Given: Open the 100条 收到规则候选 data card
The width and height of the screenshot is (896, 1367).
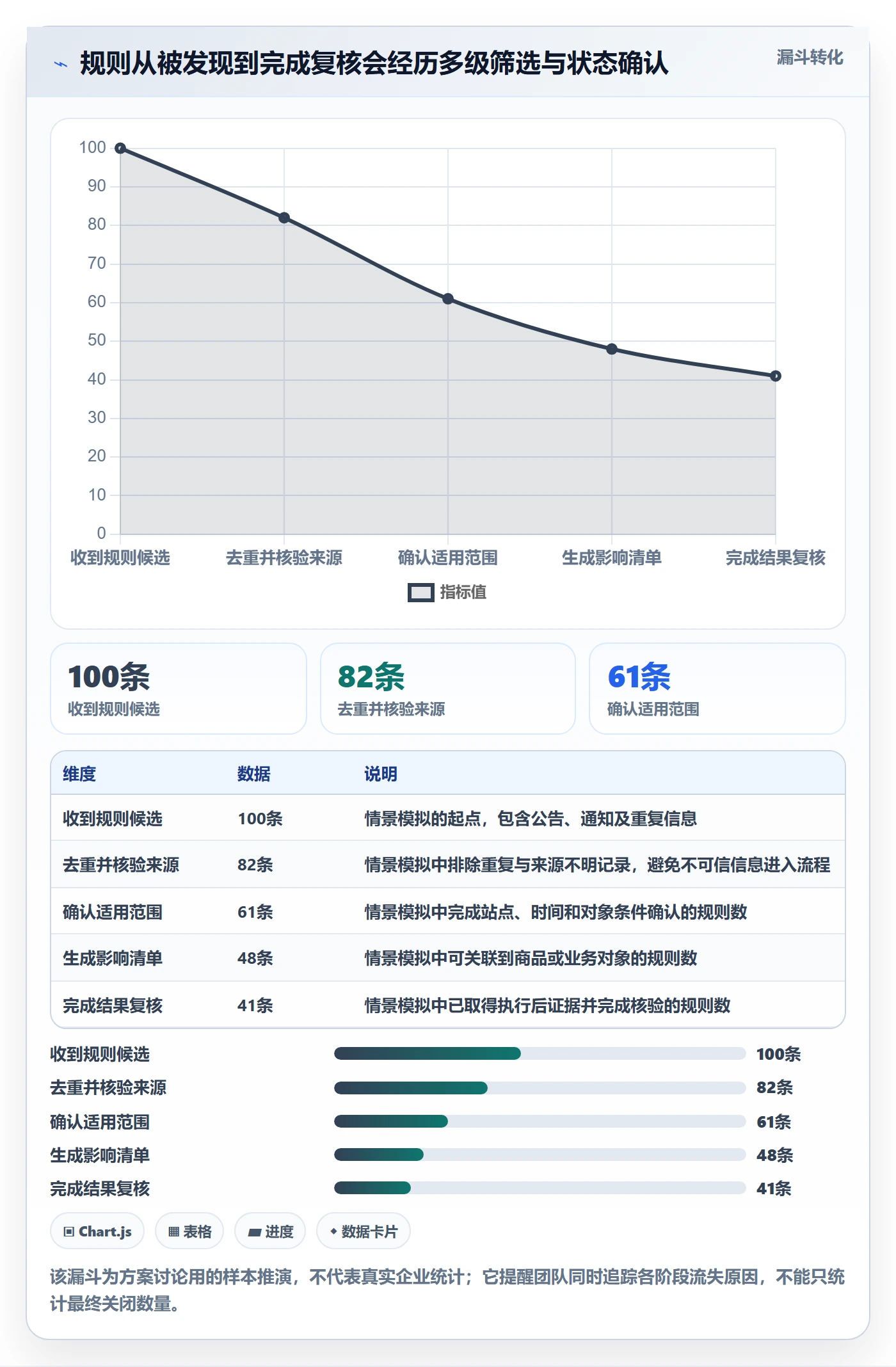Looking at the screenshot, I should [x=179, y=689].
